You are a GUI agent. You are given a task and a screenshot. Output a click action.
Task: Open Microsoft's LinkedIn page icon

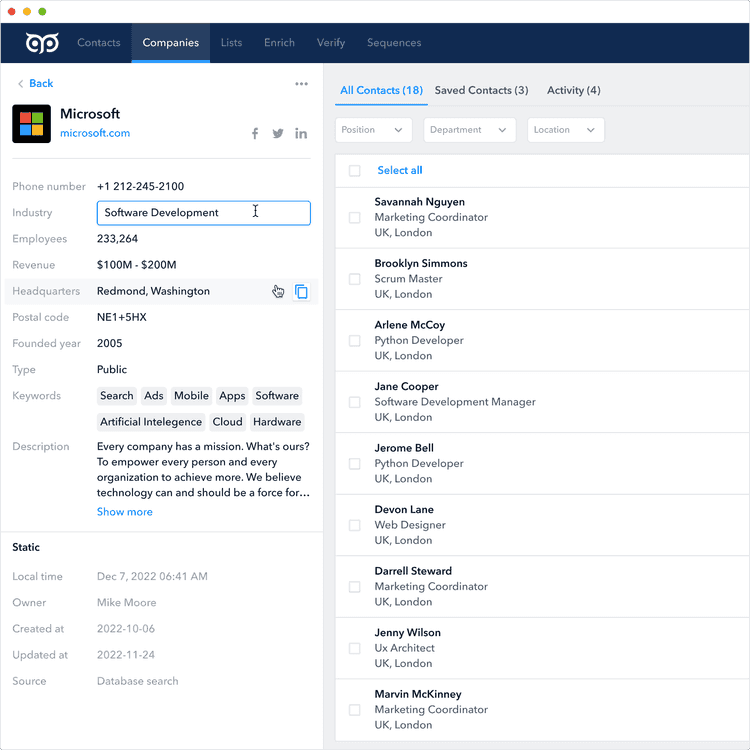click(x=301, y=134)
